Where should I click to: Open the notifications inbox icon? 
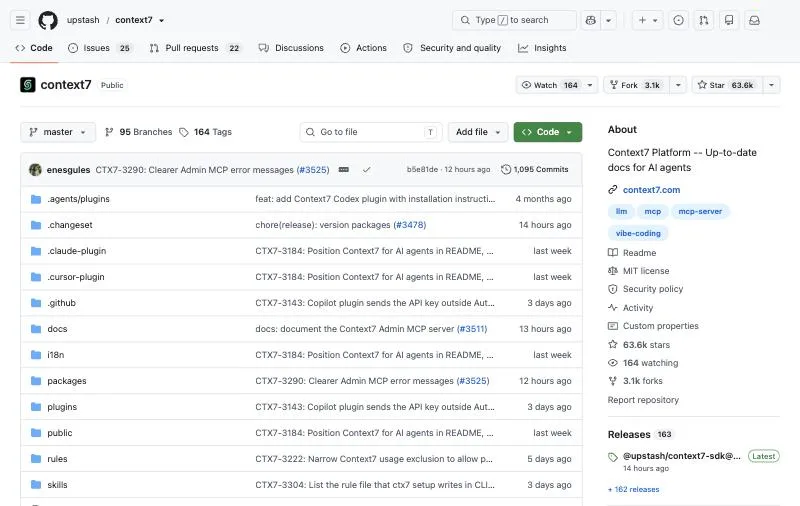pyautogui.click(x=754, y=20)
